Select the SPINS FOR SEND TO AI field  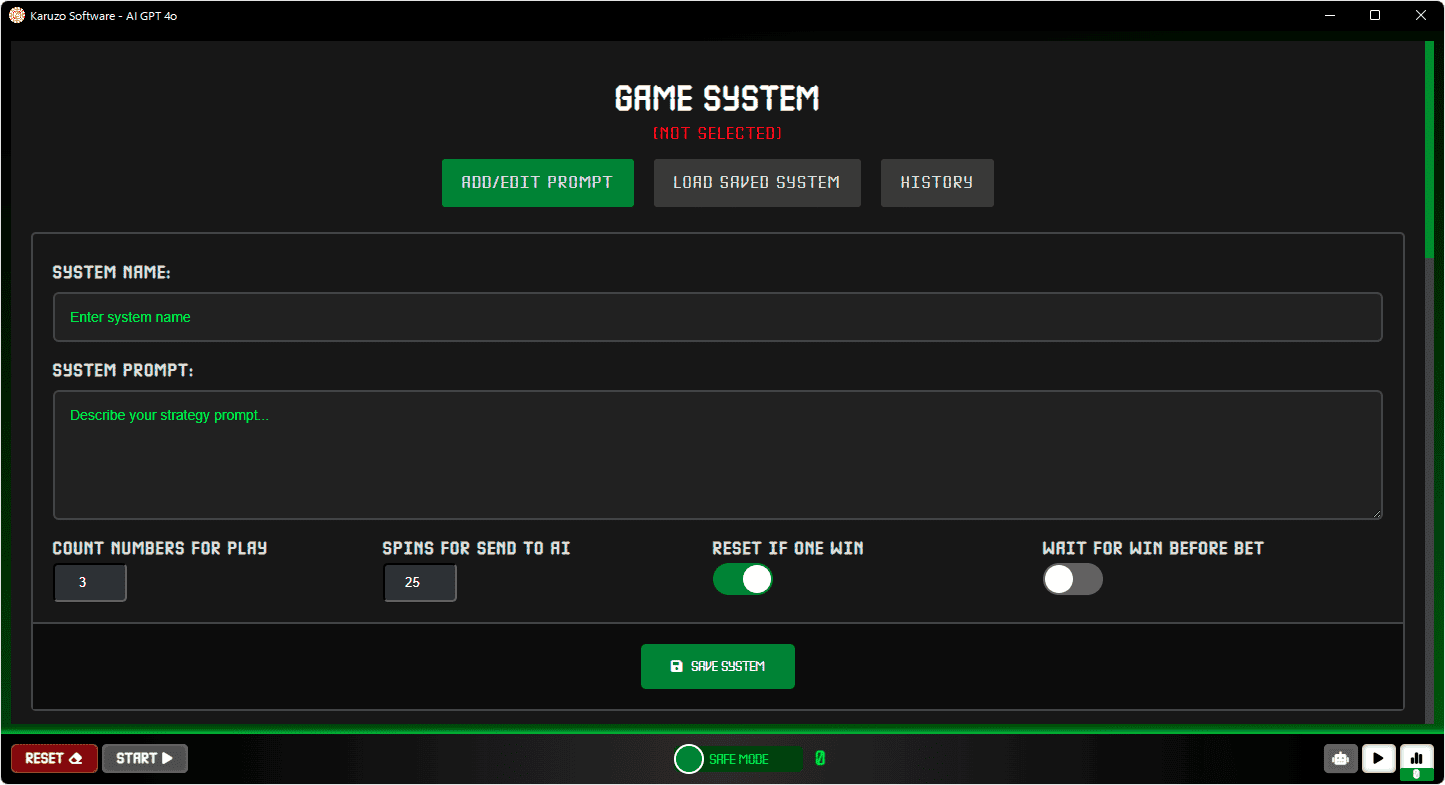[419, 582]
